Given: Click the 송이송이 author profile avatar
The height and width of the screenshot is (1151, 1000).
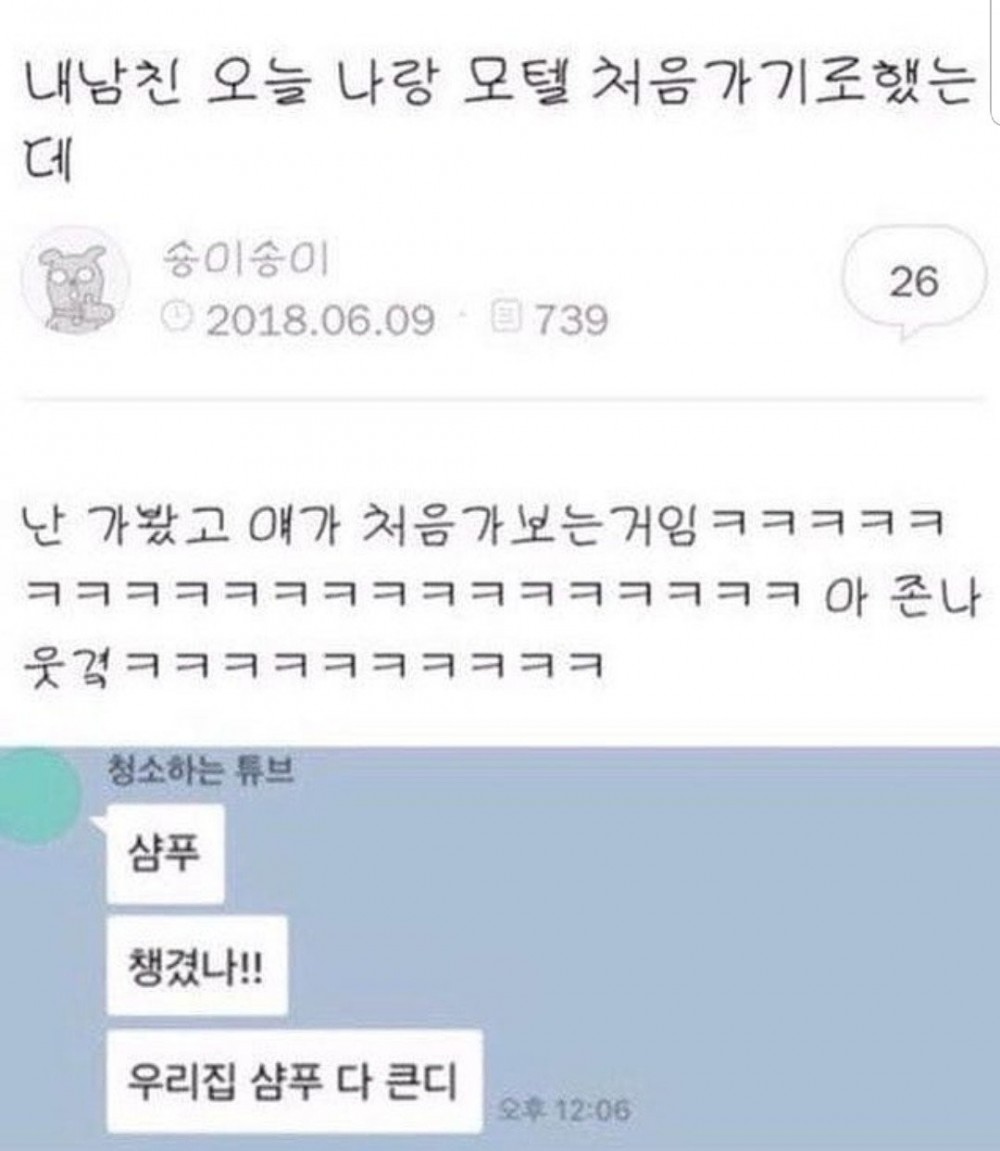Looking at the screenshot, I should click(74, 280).
